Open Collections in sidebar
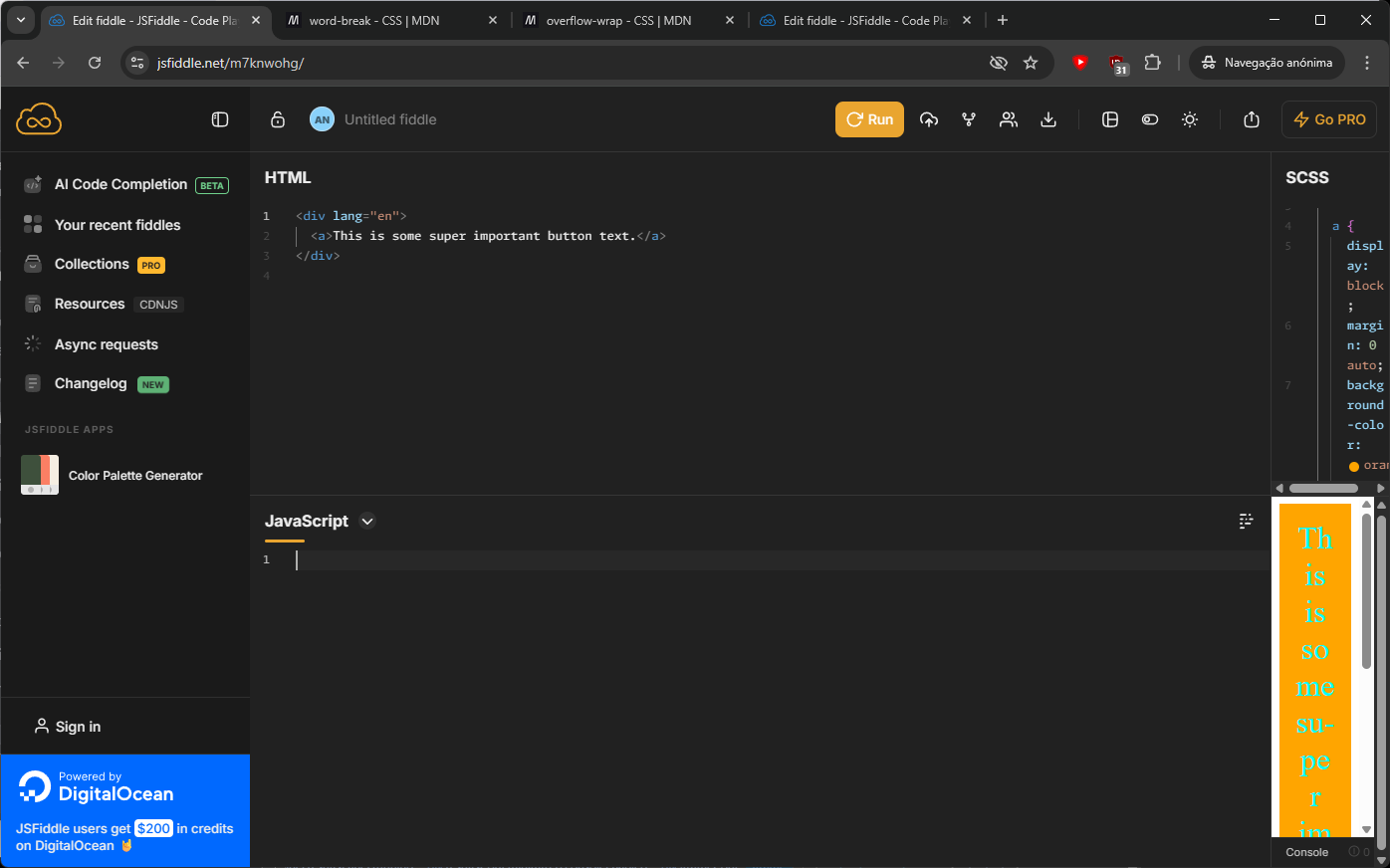The image size is (1390, 868). coord(95,264)
